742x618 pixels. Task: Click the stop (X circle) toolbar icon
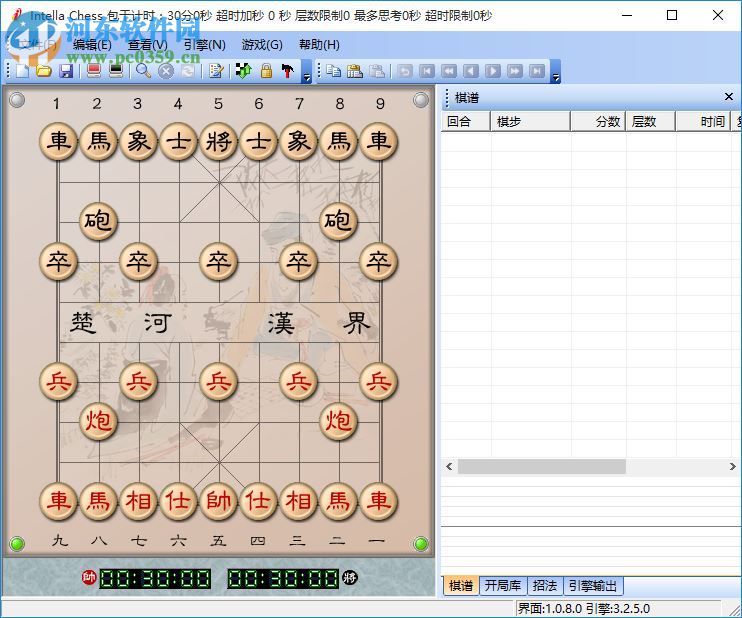tap(166, 71)
